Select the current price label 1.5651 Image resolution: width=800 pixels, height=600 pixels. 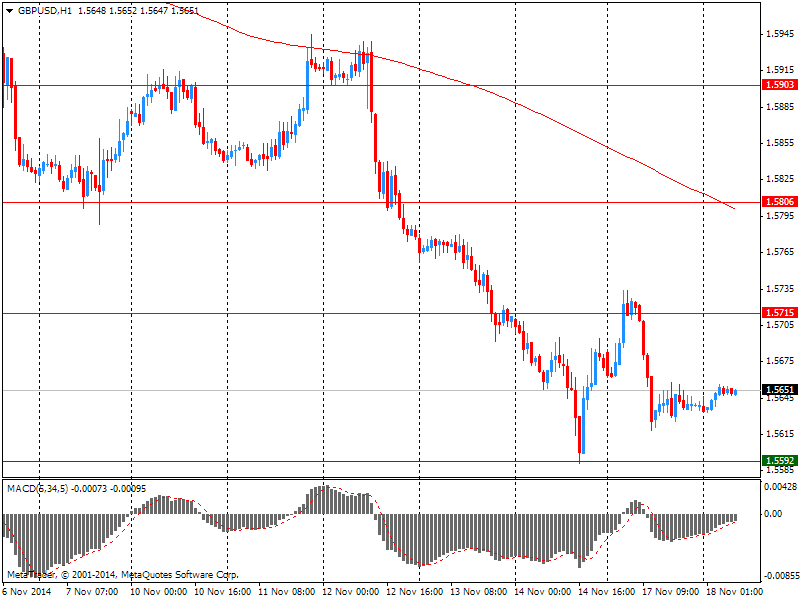coord(779,390)
